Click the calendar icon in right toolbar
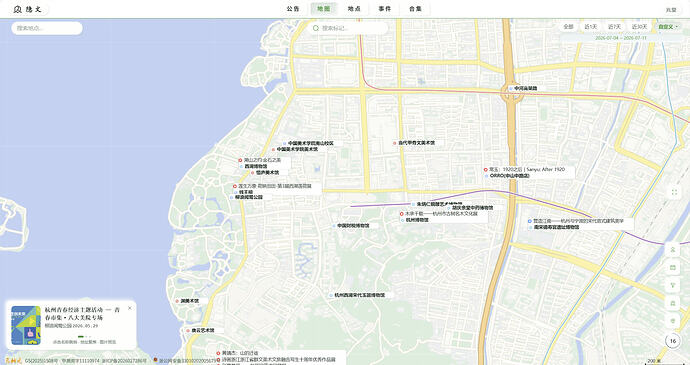690x365 pixels. tap(672, 268)
